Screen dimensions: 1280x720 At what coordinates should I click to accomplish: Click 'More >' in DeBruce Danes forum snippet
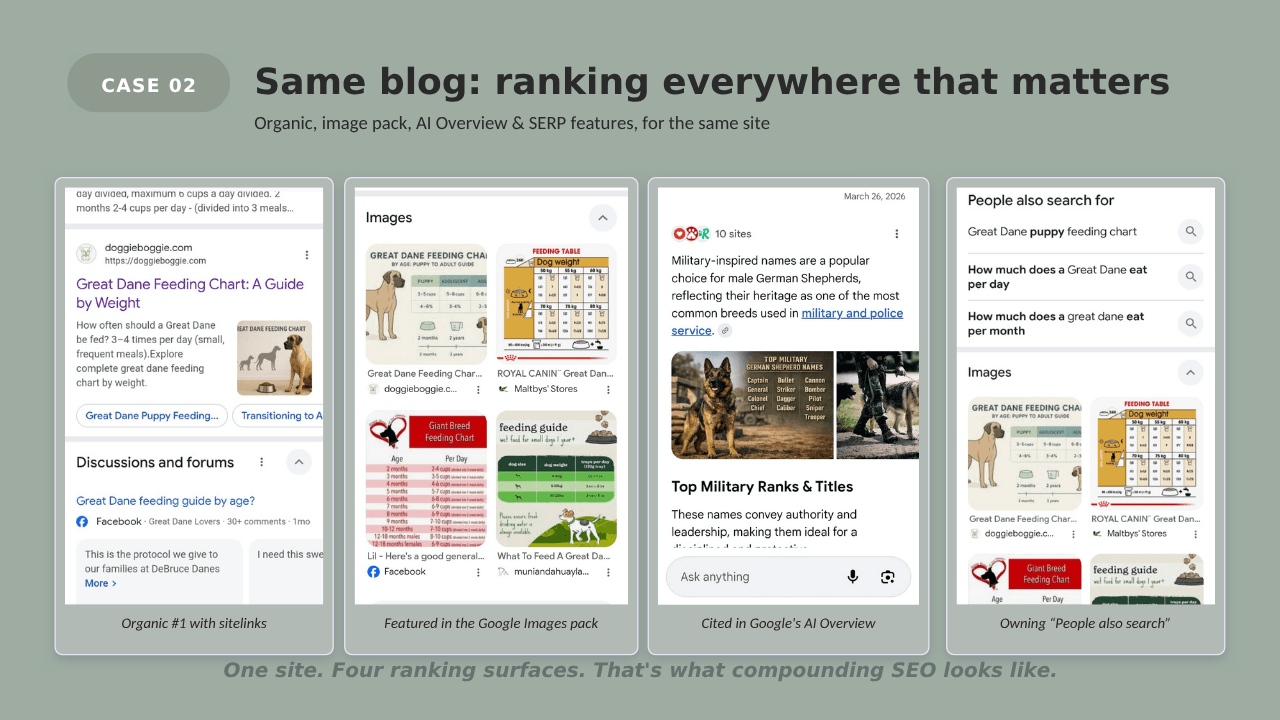tap(101, 583)
